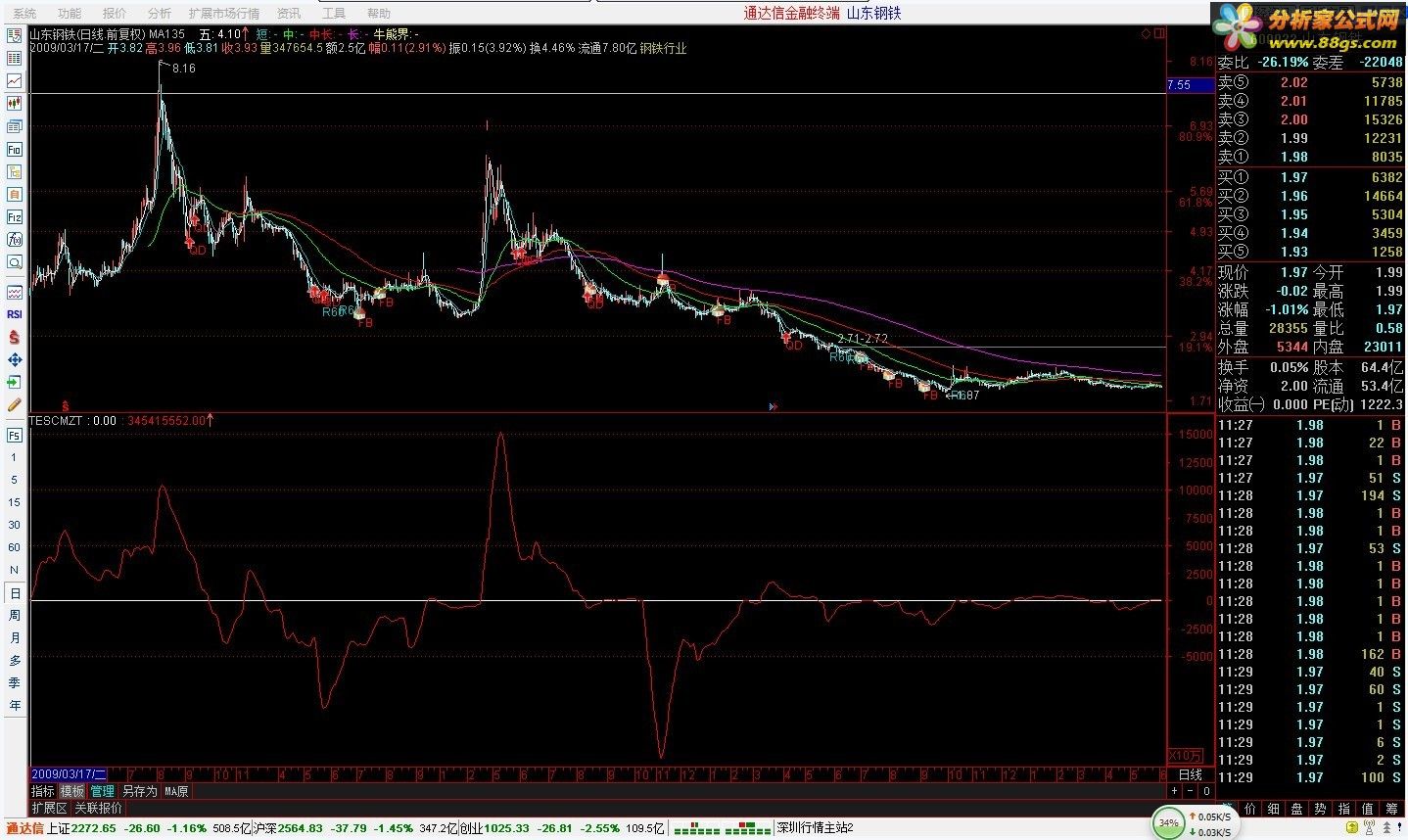Open the 分析 menu
Image resolution: width=1408 pixels, height=840 pixels.
point(160,13)
